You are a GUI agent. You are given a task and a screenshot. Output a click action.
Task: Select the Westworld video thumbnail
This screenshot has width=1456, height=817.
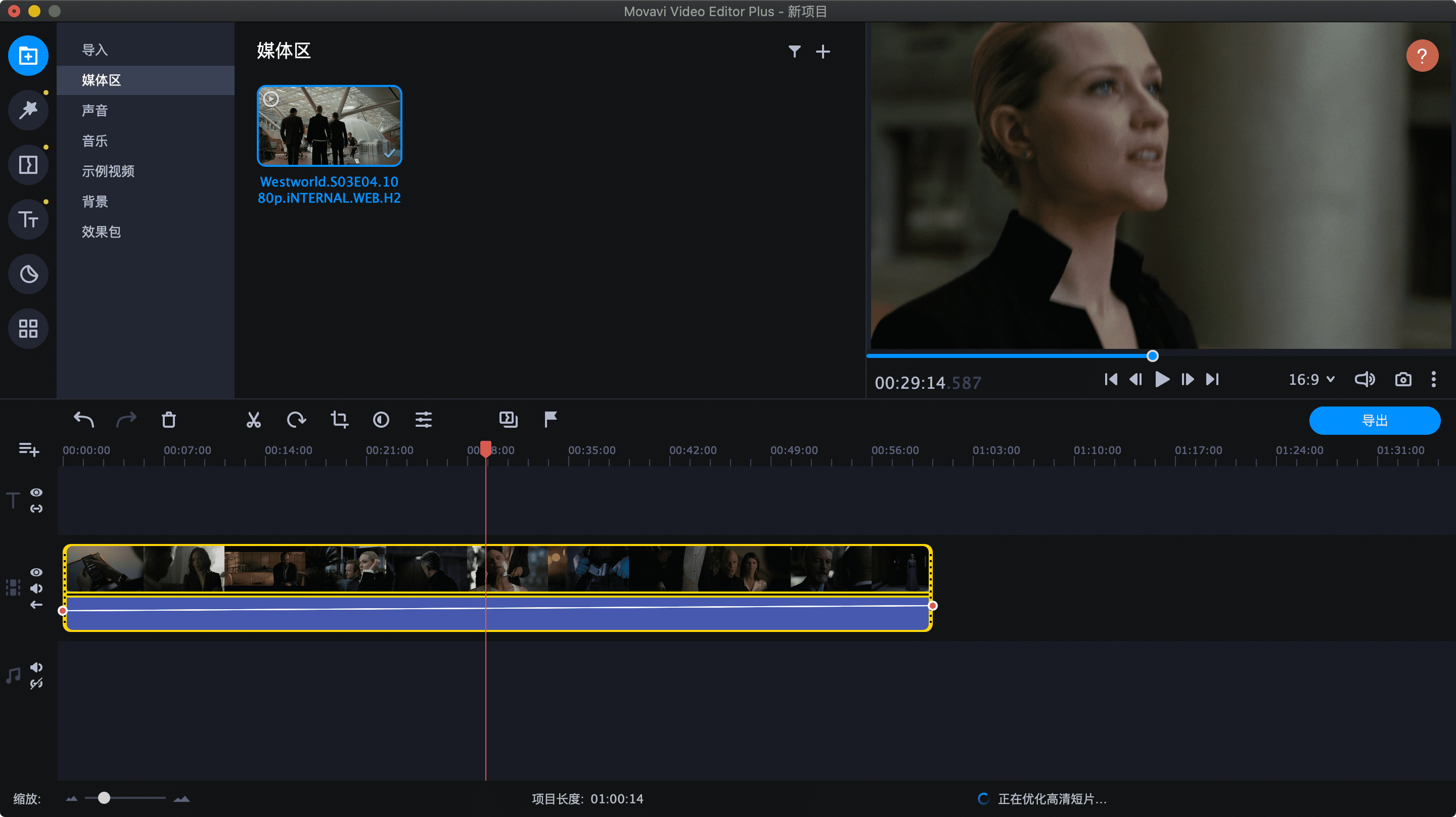point(329,125)
